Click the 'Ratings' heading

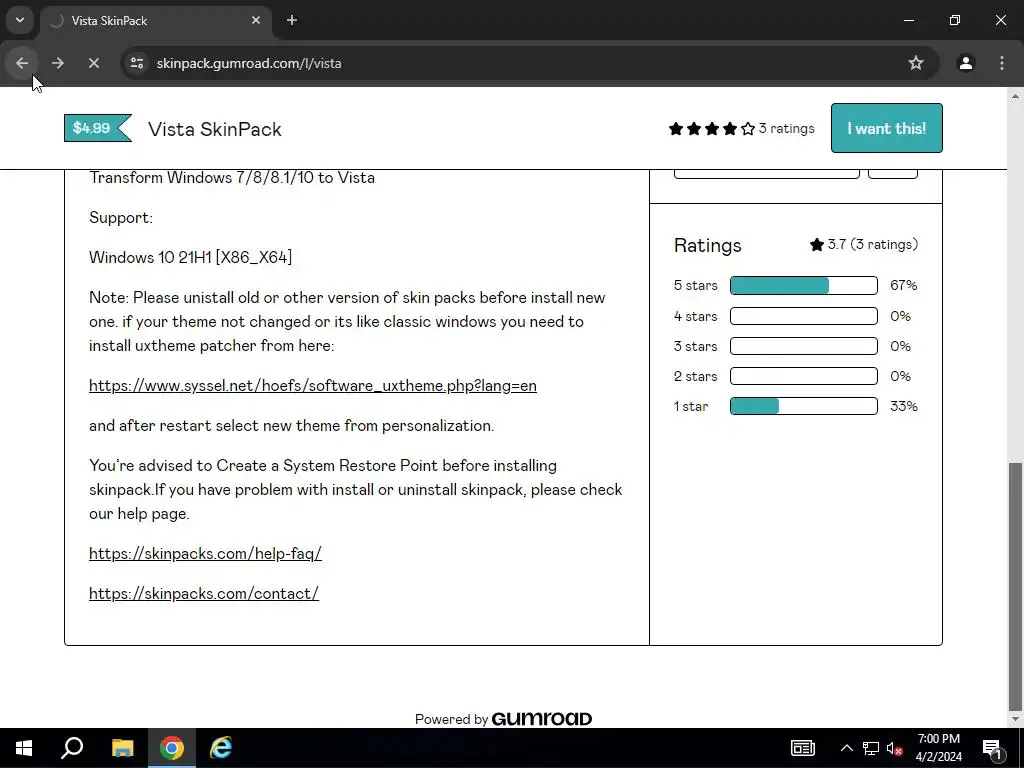tap(707, 246)
